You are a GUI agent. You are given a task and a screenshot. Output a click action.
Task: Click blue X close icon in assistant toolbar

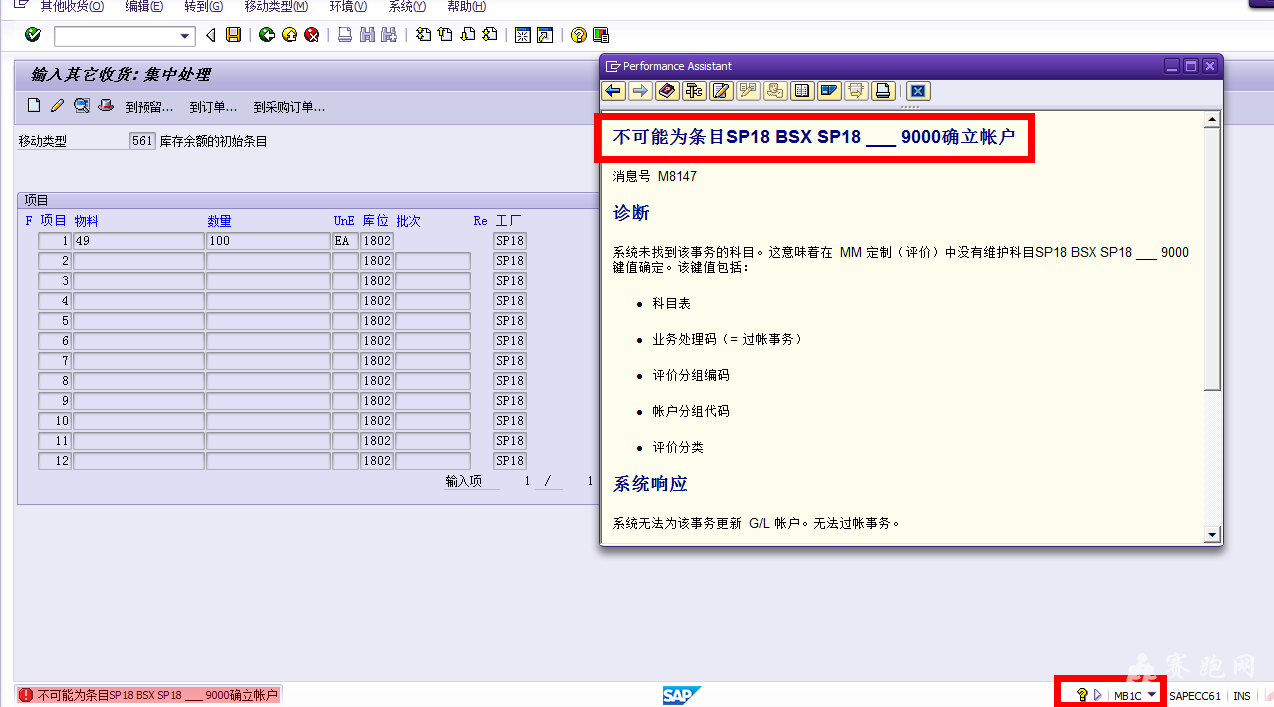tap(918, 91)
